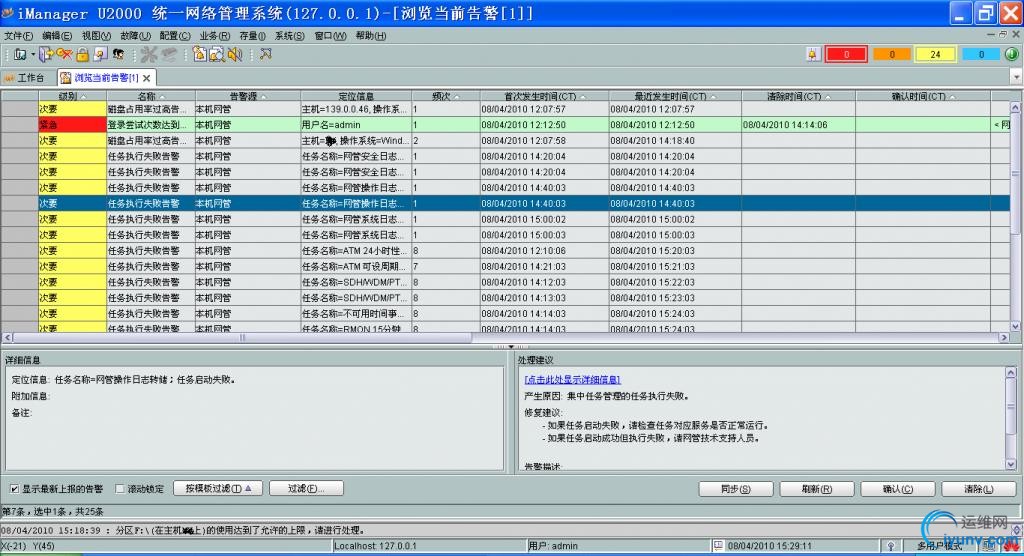Click the status bar icon before the date/time
1024x556 pixels.
718,546
